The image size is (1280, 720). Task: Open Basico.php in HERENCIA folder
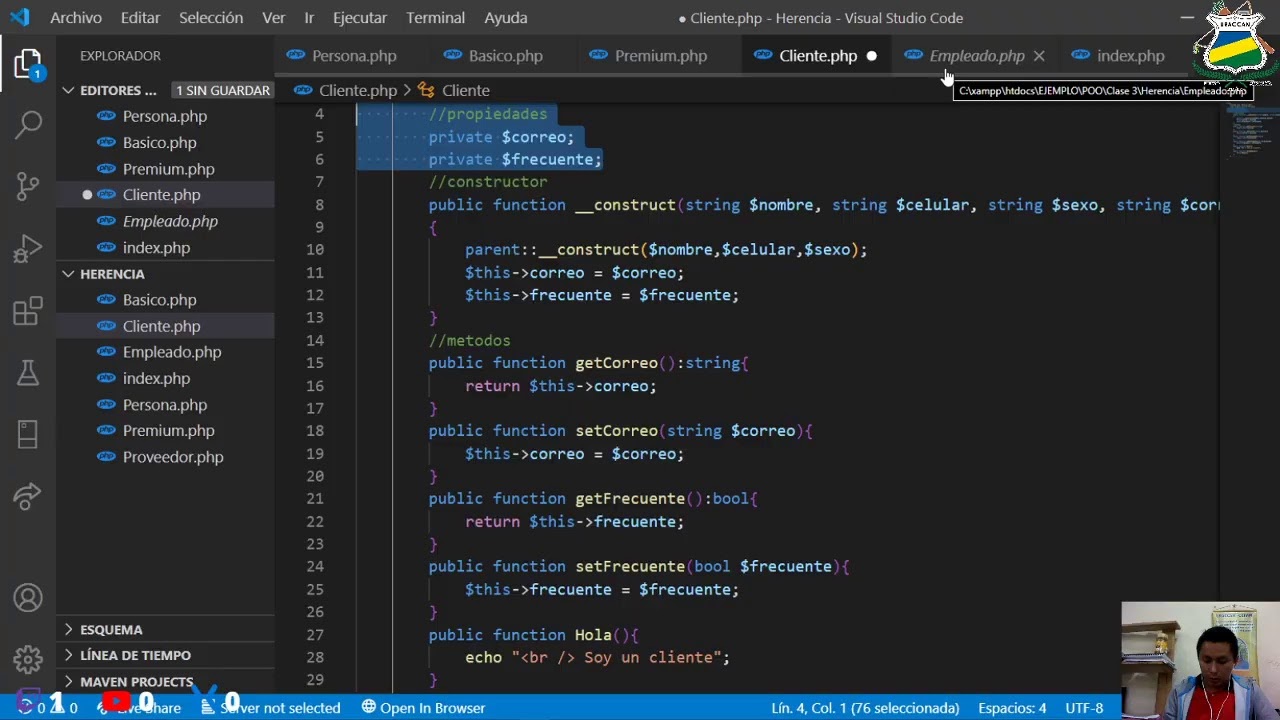(x=165, y=300)
